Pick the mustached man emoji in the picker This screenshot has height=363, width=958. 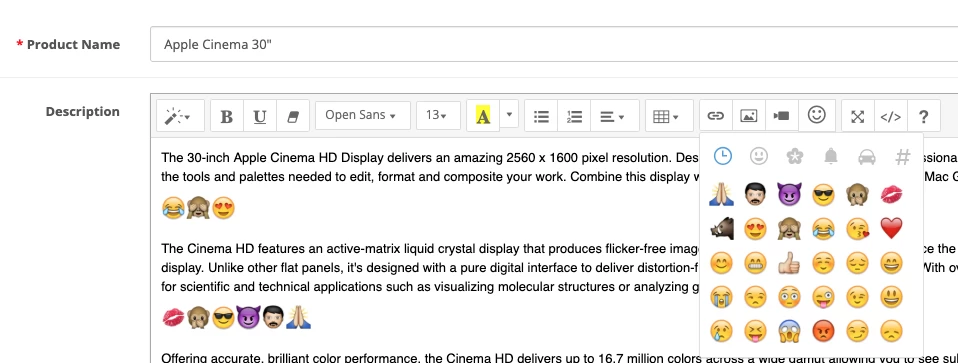[756, 194]
